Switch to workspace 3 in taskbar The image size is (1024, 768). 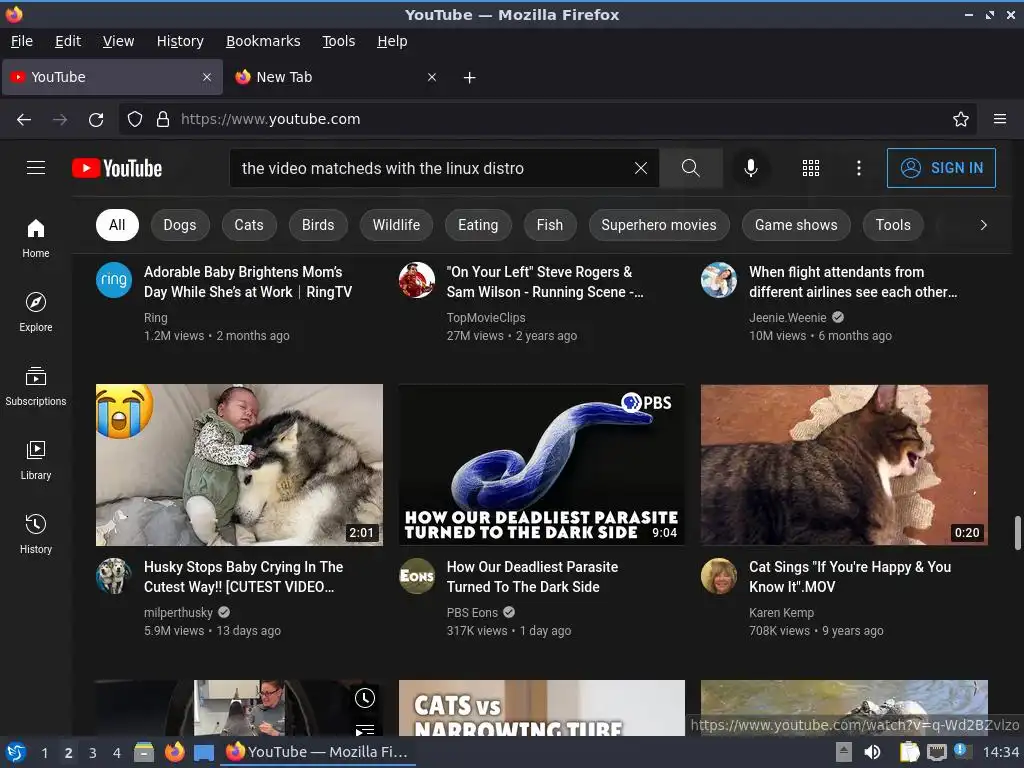click(x=93, y=752)
